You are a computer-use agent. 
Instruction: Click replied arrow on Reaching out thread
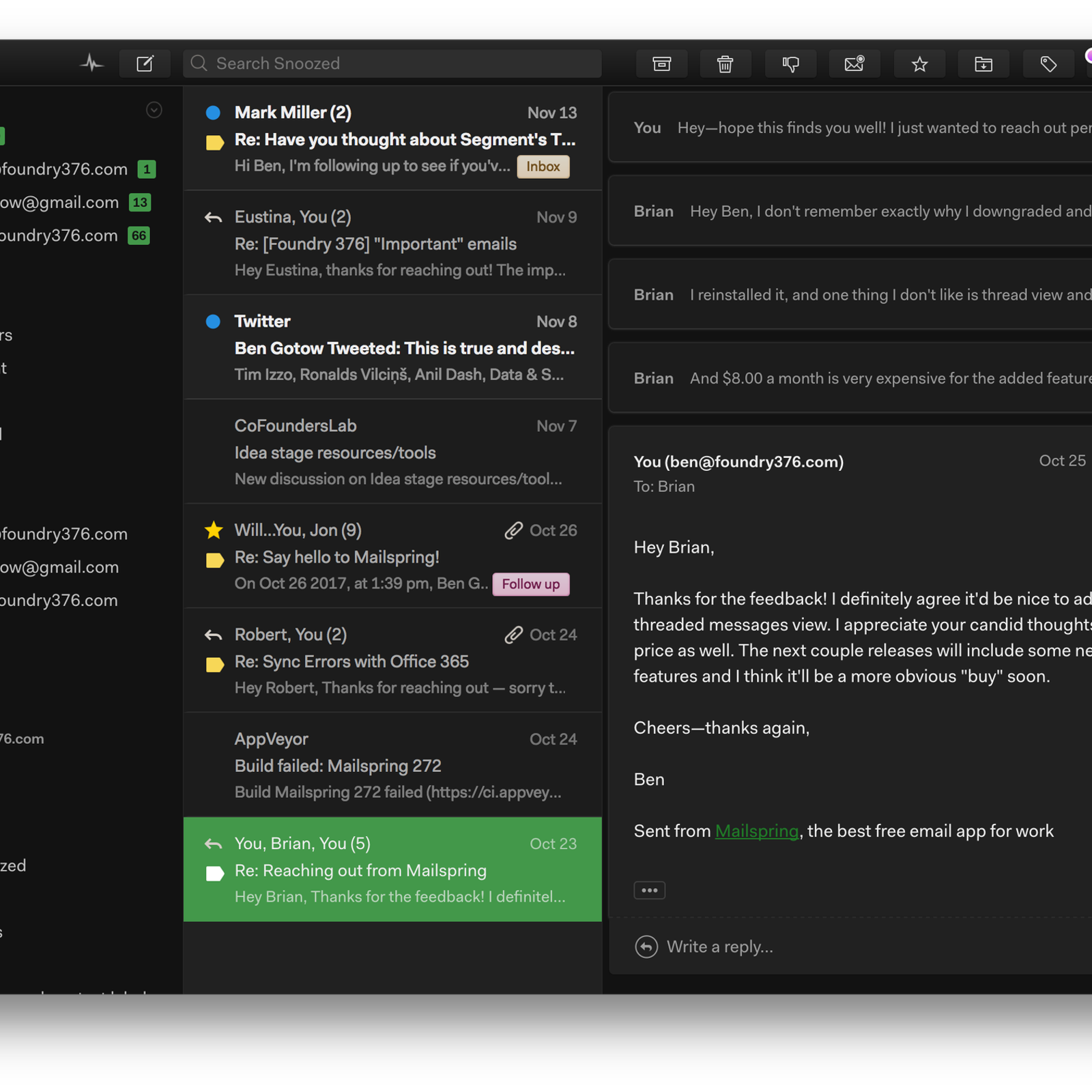point(214,844)
